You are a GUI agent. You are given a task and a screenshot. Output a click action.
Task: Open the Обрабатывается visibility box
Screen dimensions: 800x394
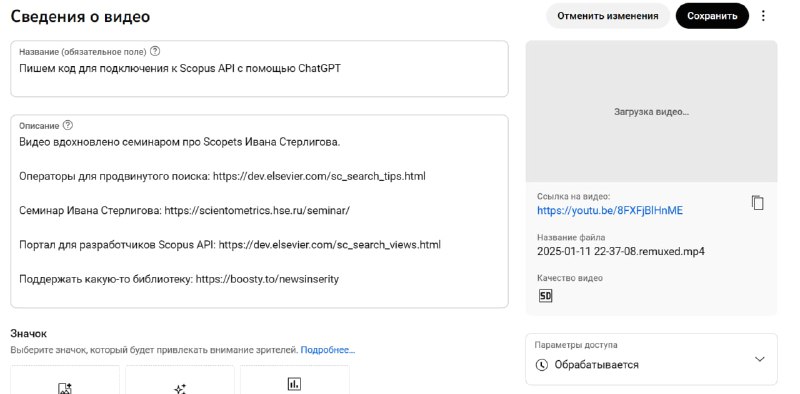click(652, 359)
